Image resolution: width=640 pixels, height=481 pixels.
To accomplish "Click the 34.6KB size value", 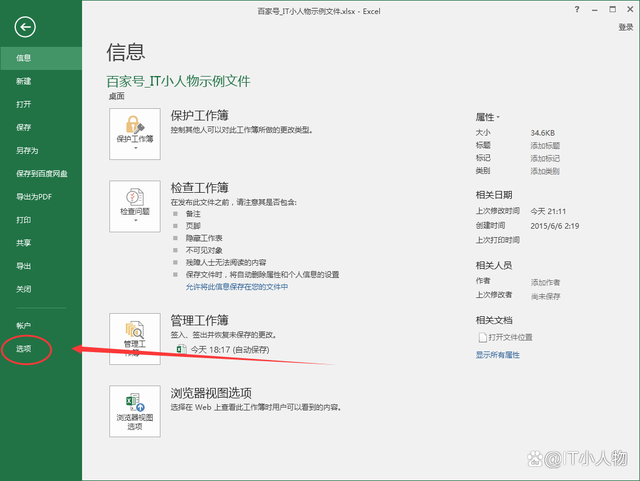I will coord(542,133).
